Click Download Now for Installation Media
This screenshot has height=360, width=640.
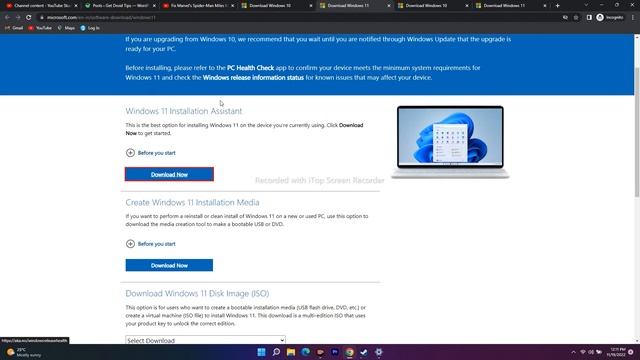[x=169, y=265]
